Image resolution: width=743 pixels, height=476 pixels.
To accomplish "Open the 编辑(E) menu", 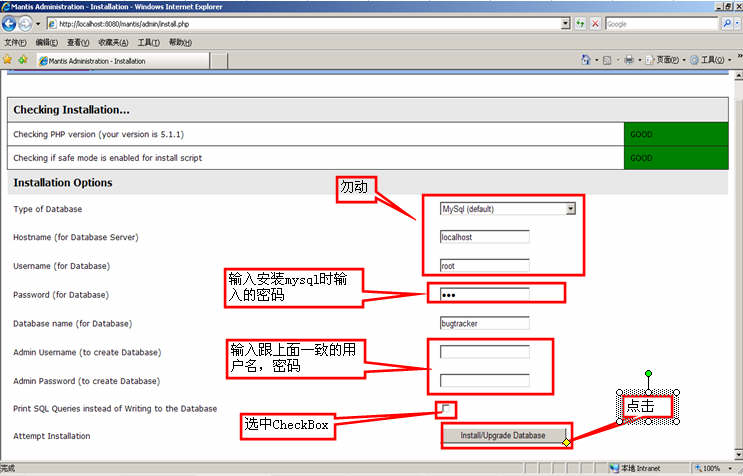I will tap(46, 43).
